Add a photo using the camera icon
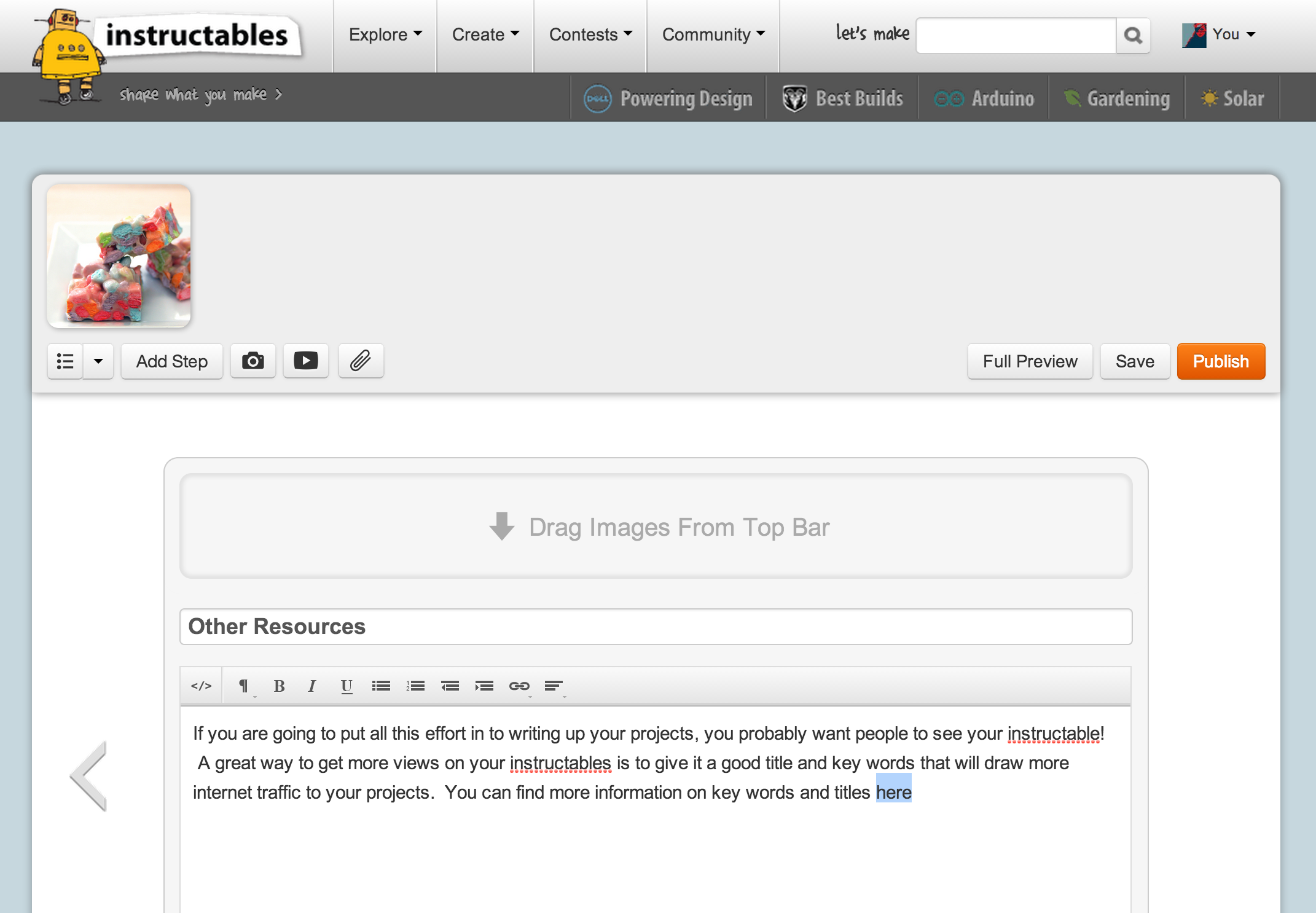The image size is (1316, 913). coord(253,361)
